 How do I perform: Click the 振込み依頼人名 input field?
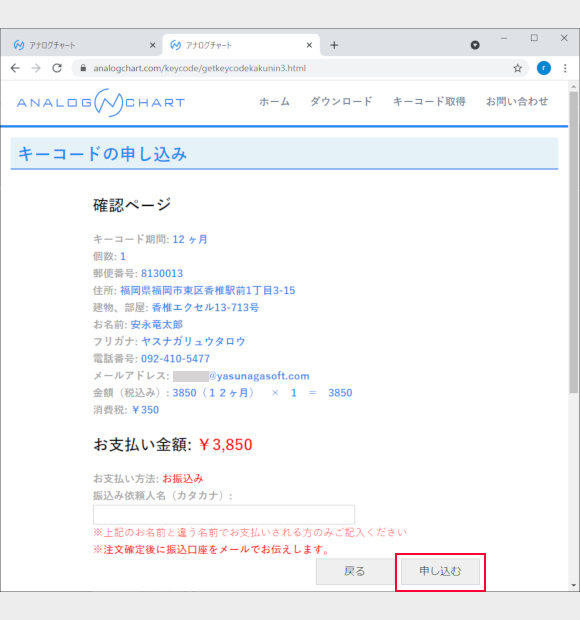click(224, 514)
